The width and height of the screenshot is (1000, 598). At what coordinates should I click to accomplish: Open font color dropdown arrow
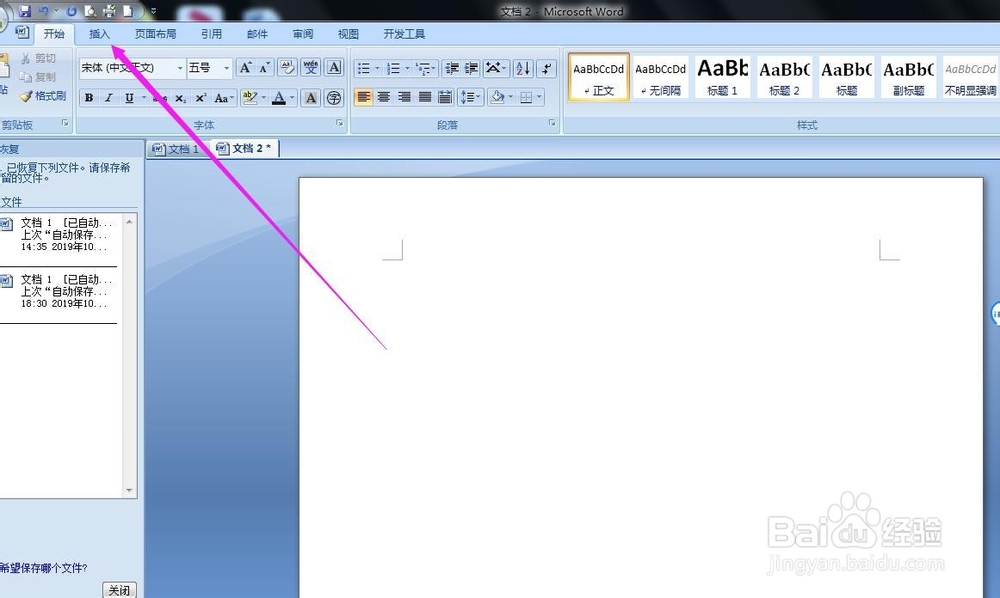[x=293, y=98]
